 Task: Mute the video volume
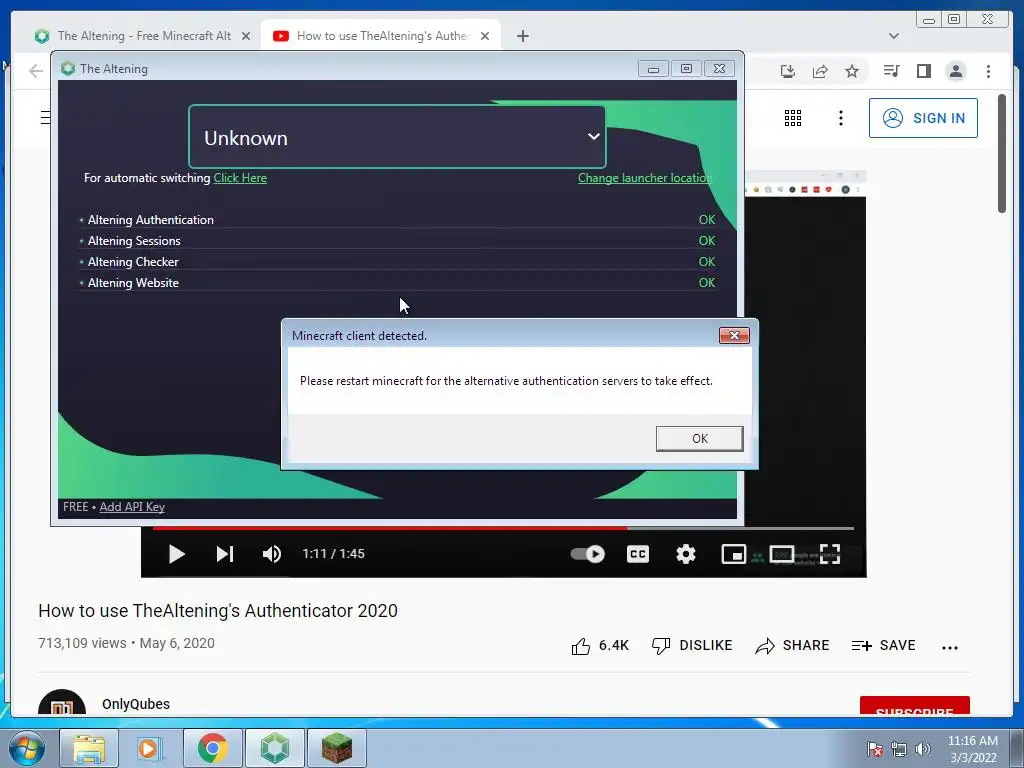pyautogui.click(x=272, y=554)
